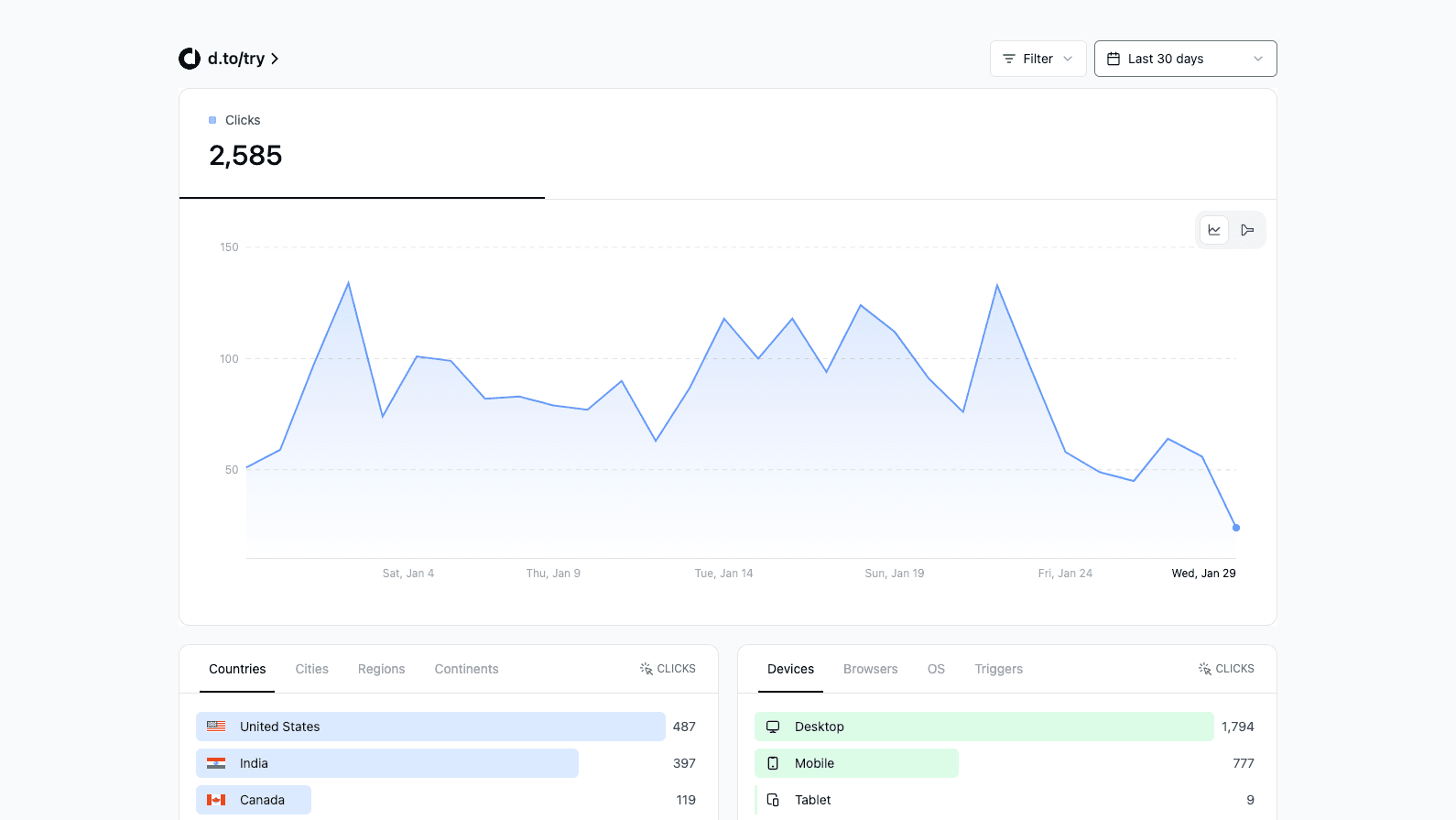Click the Clicks blue legend swatch
The height and width of the screenshot is (820, 1456).
click(x=212, y=120)
